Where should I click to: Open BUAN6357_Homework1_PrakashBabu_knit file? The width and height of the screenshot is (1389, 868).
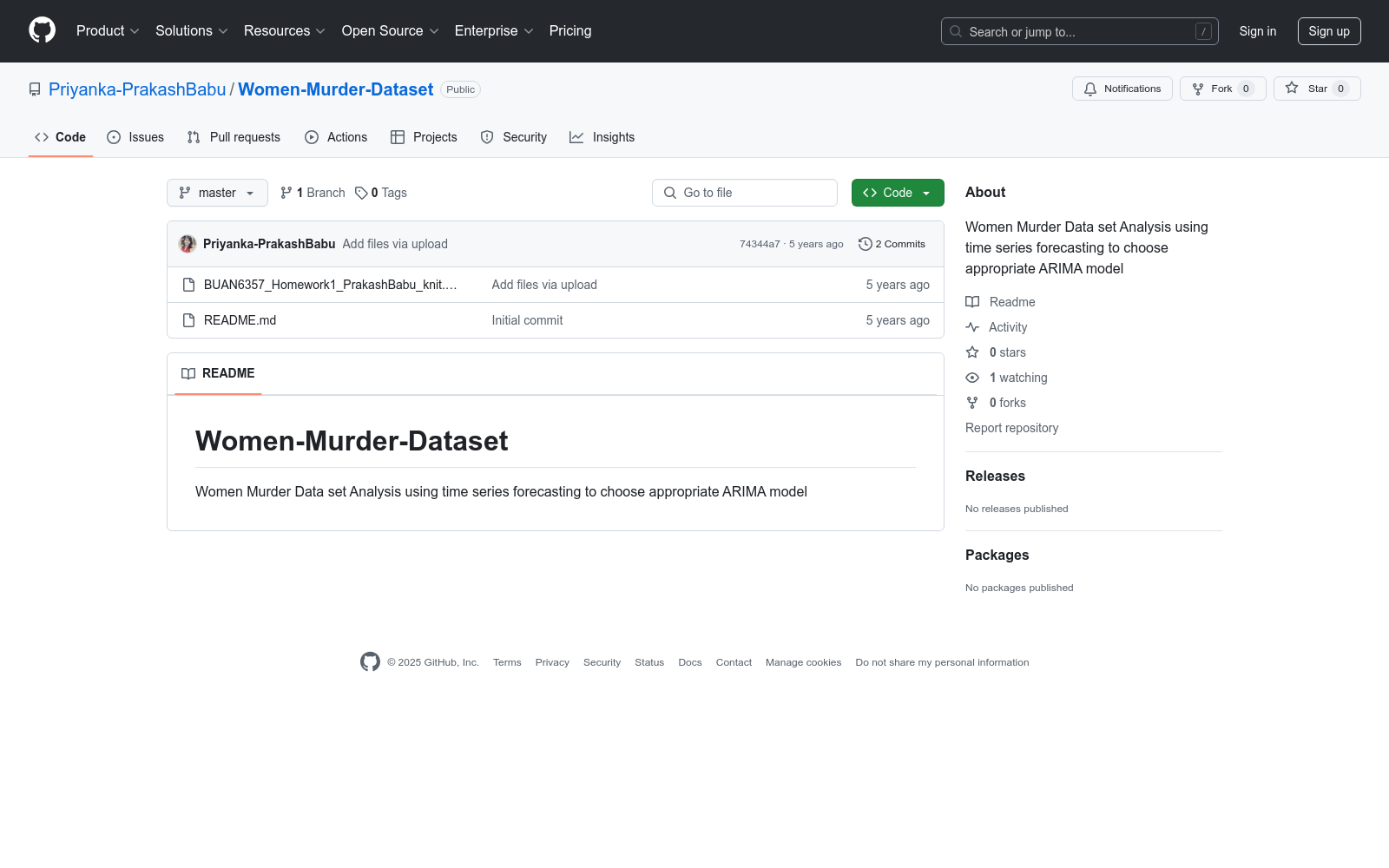click(x=331, y=285)
